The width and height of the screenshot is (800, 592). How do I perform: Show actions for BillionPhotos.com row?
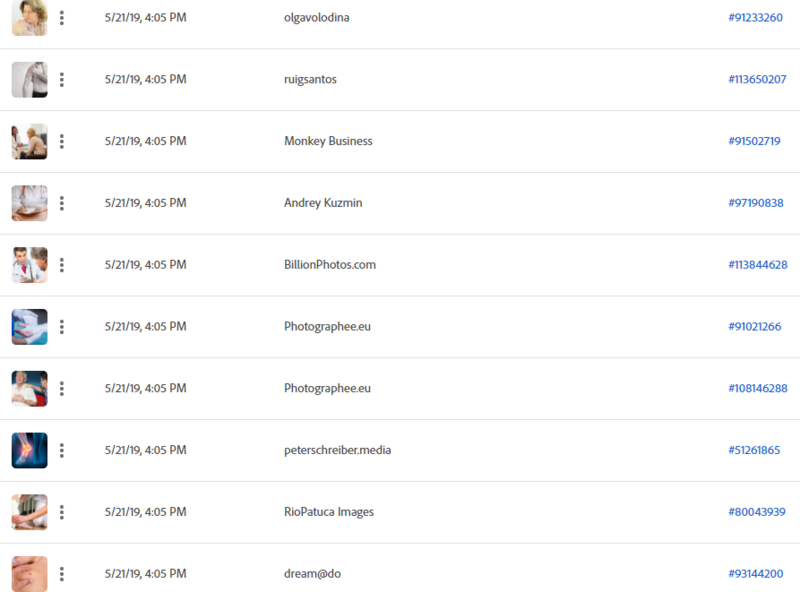(62, 265)
